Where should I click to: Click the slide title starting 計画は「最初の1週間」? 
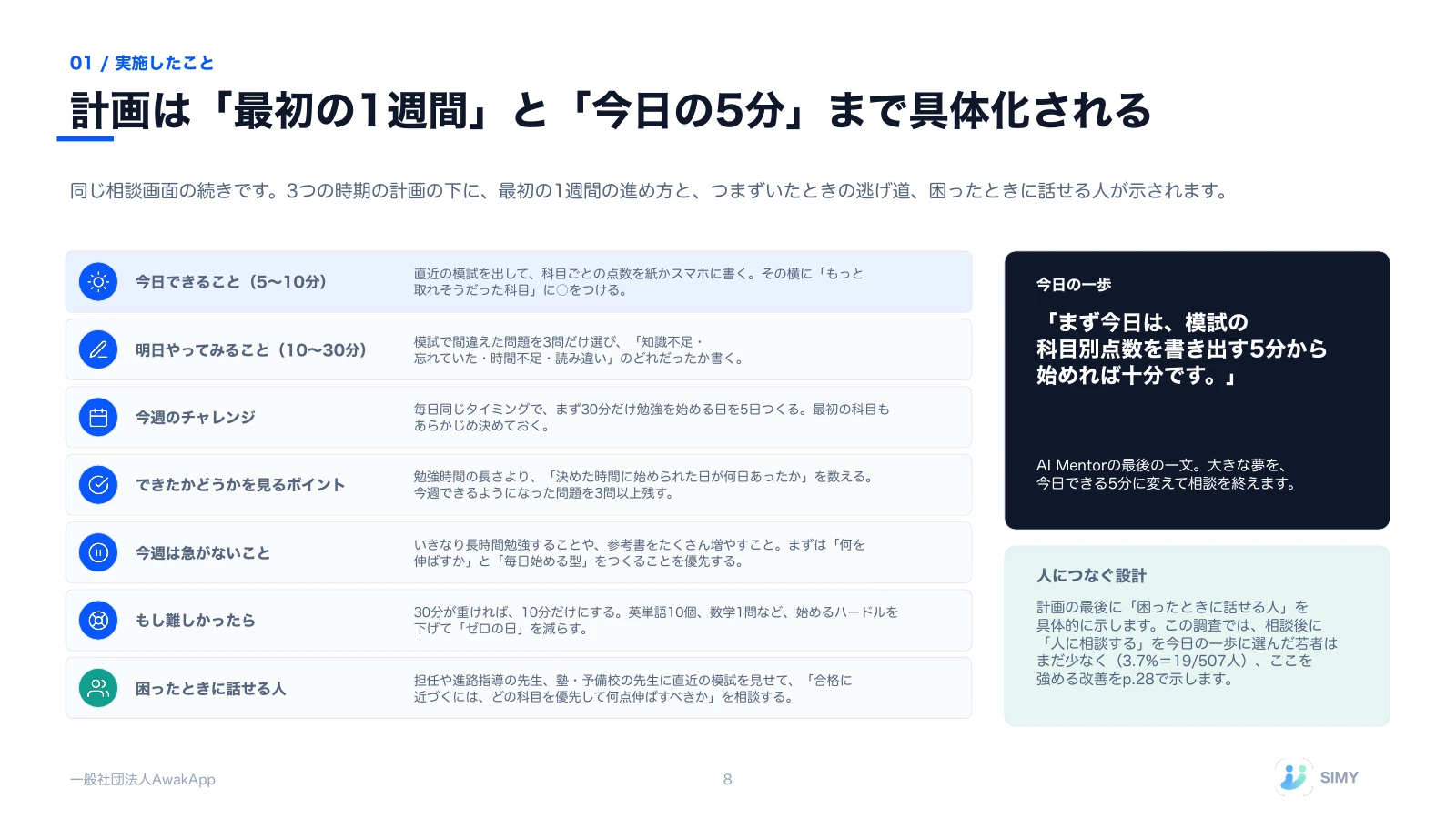(611, 111)
